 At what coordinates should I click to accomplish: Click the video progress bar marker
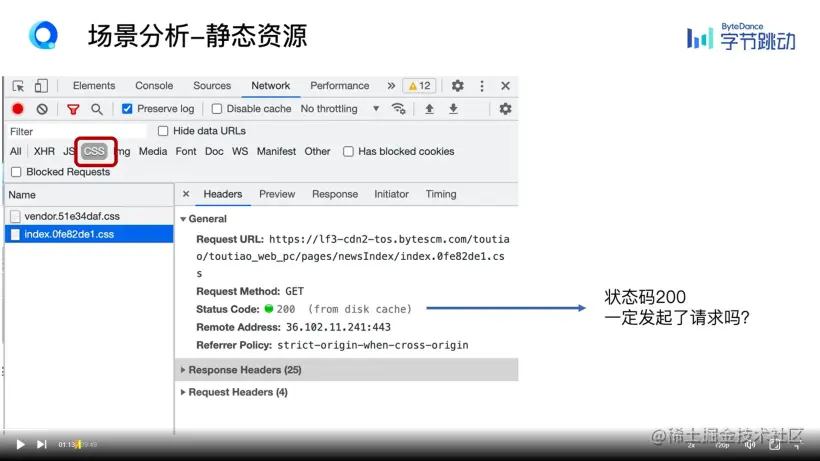pyautogui.click(x=79, y=444)
